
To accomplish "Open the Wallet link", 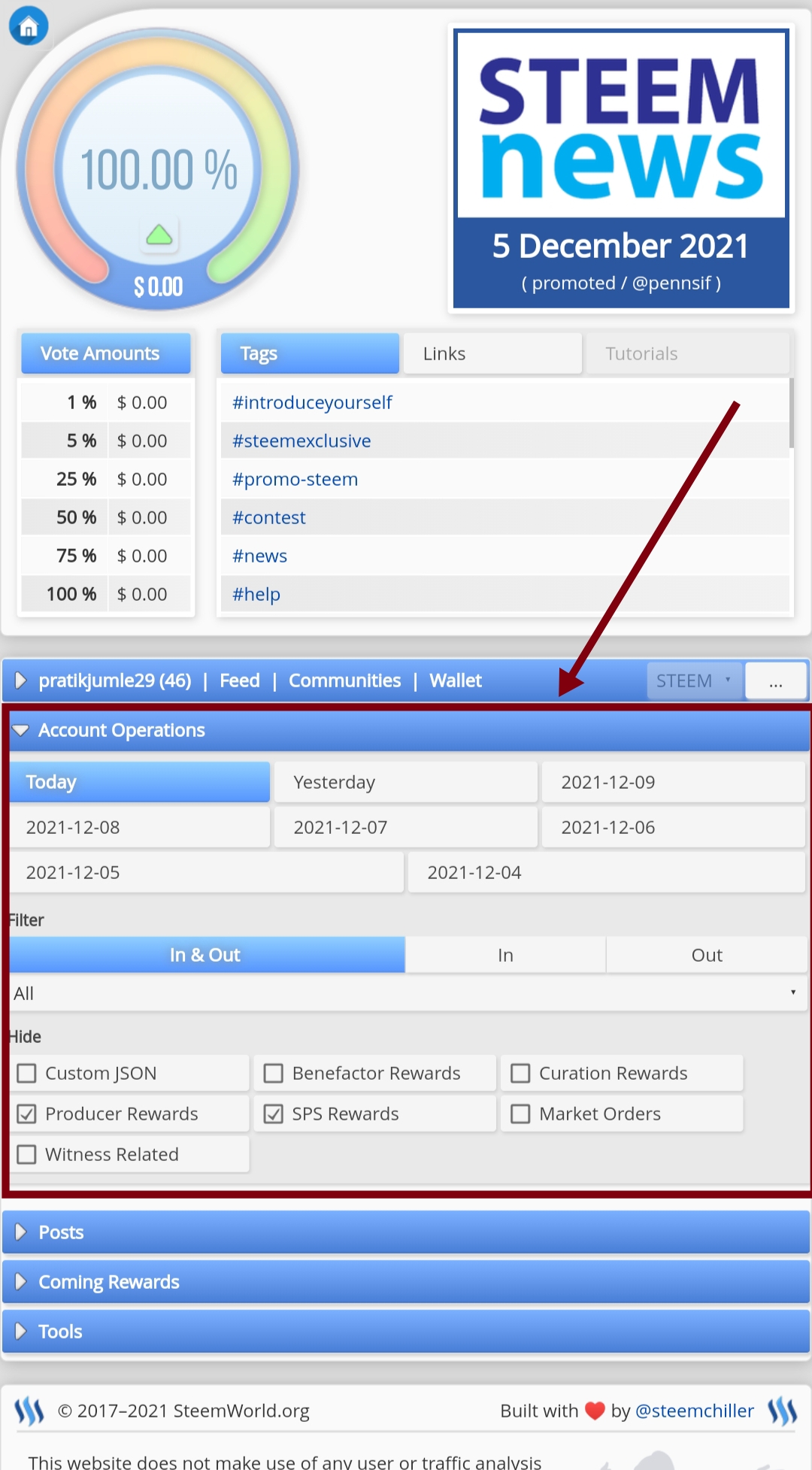I will pos(456,680).
